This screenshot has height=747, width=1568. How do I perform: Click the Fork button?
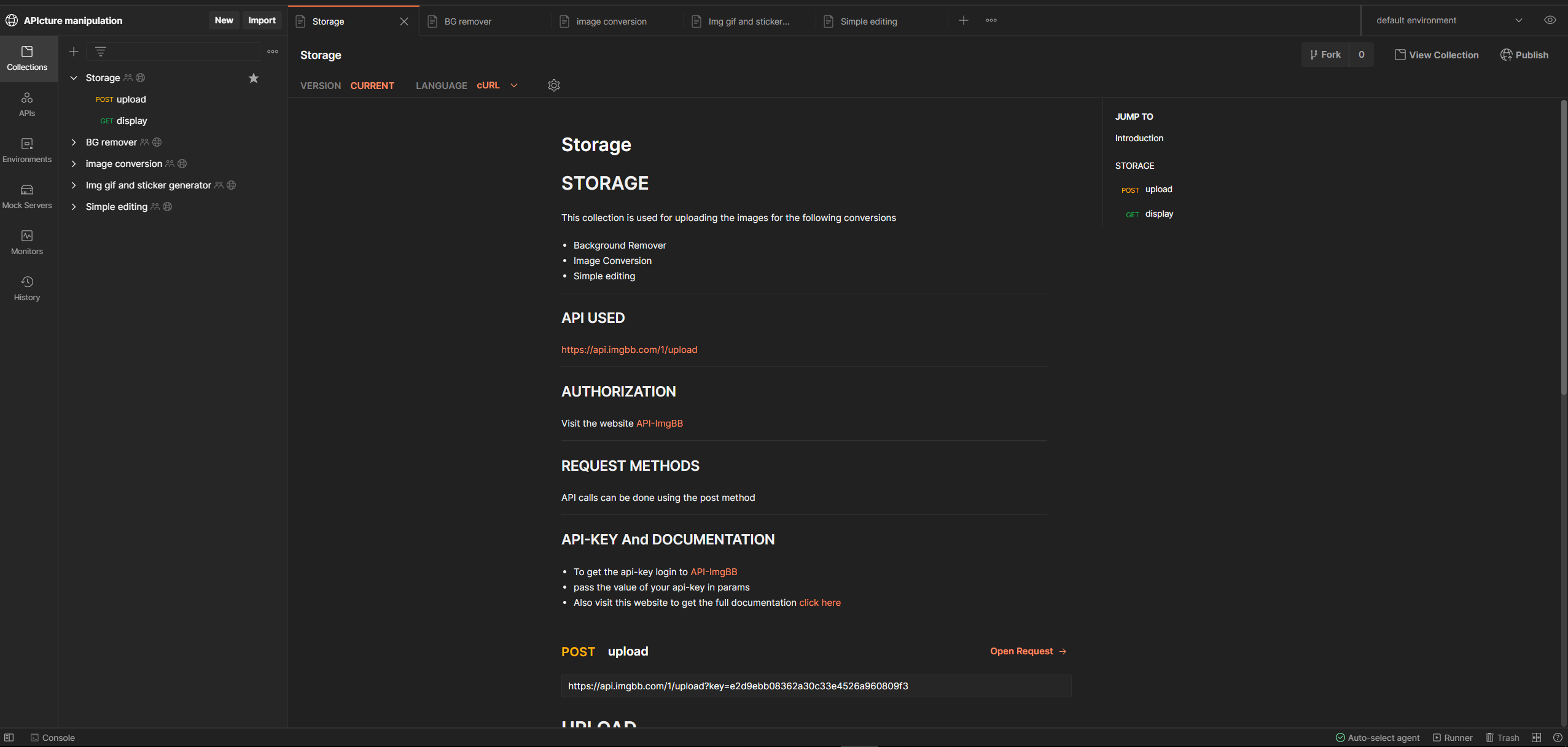[1325, 55]
